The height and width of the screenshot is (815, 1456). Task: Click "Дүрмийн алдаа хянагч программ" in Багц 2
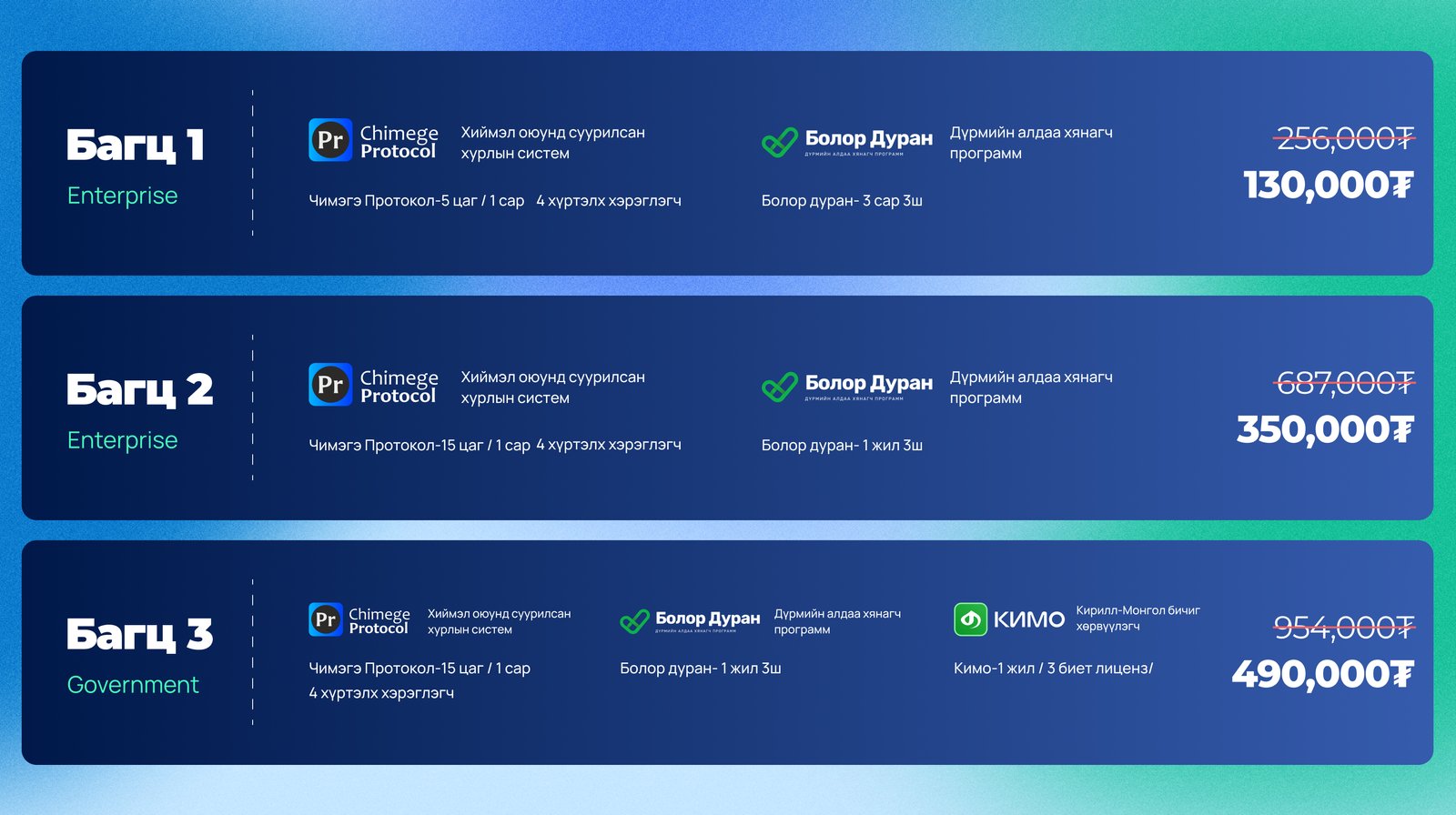coord(1031,387)
